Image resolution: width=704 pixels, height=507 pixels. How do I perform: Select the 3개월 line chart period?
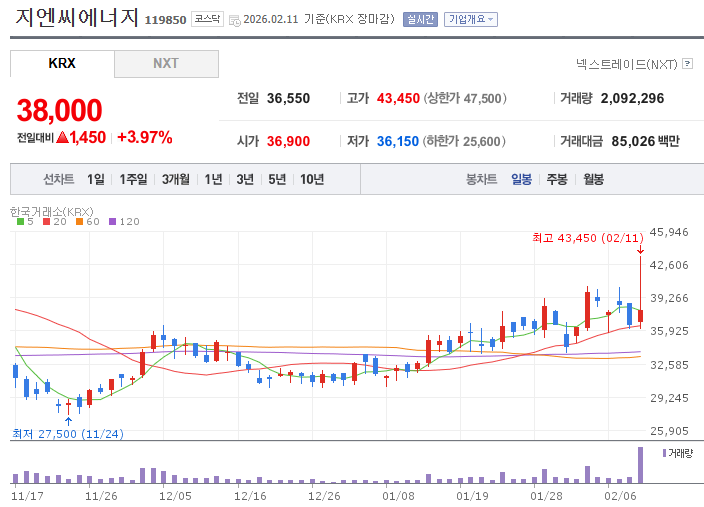tap(176, 180)
